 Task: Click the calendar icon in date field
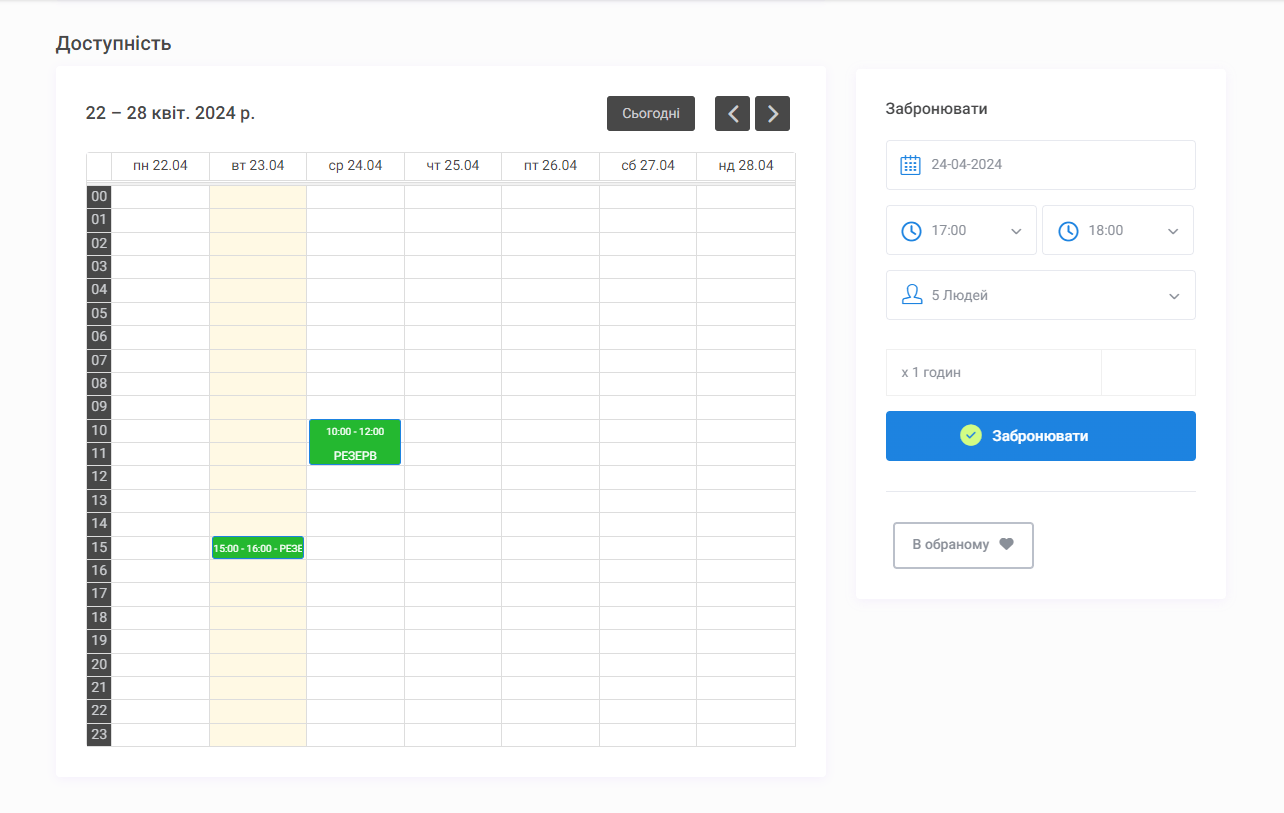[910, 165]
